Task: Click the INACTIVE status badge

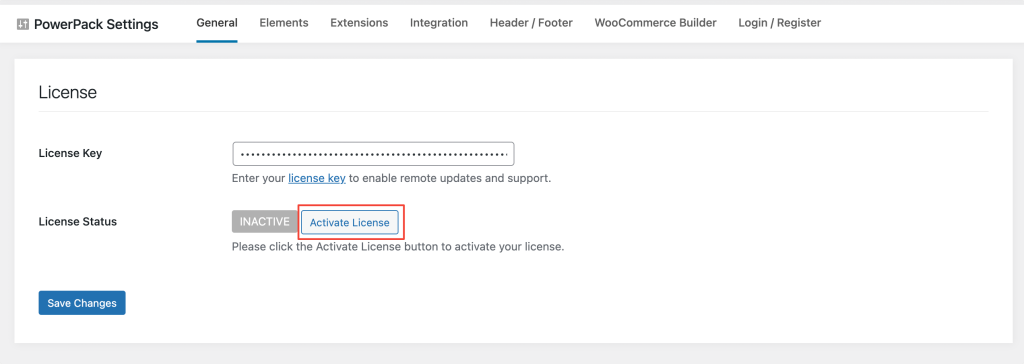Action: pos(264,222)
